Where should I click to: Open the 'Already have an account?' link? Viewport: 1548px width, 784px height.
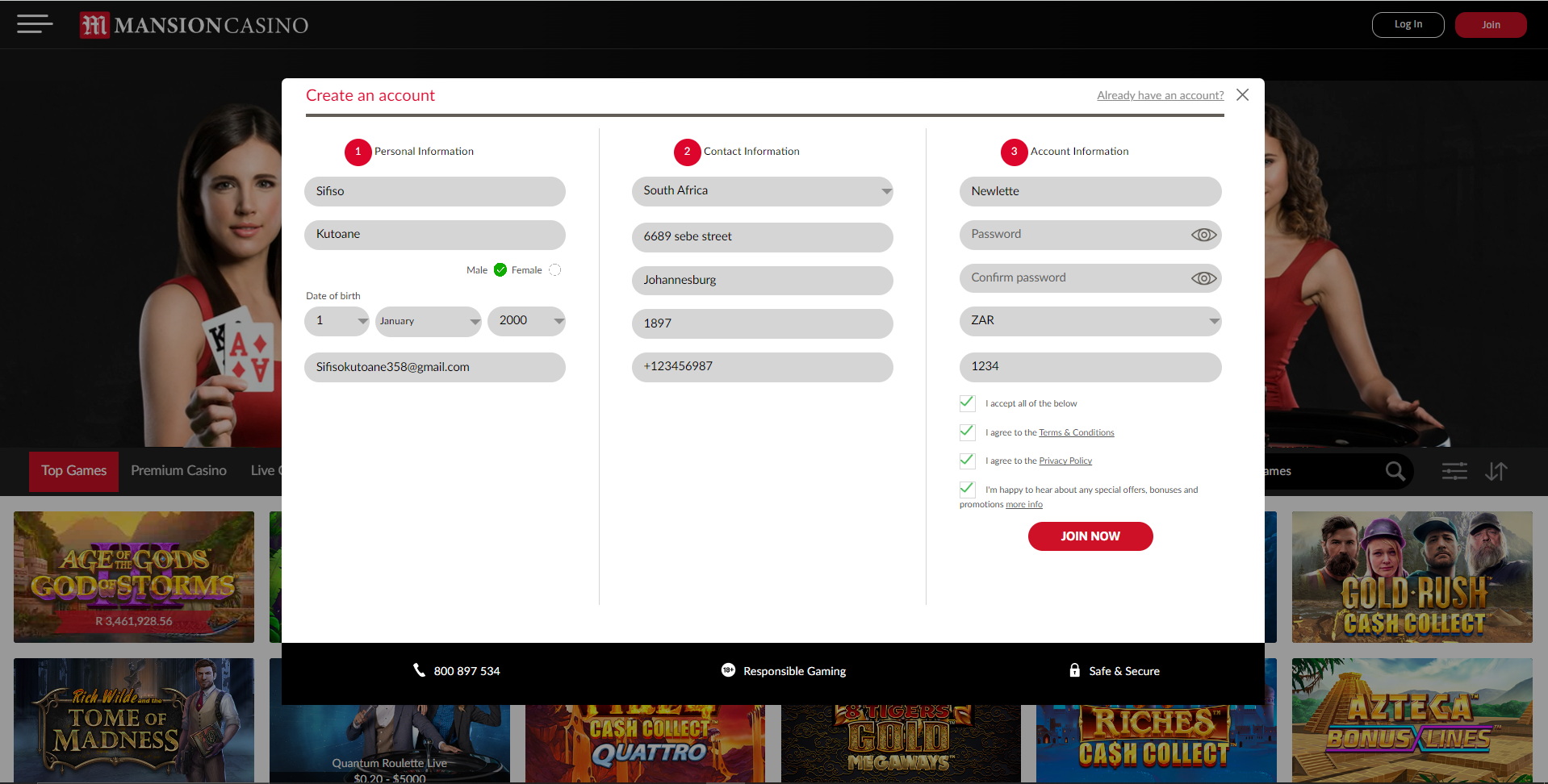[x=1161, y=95]
